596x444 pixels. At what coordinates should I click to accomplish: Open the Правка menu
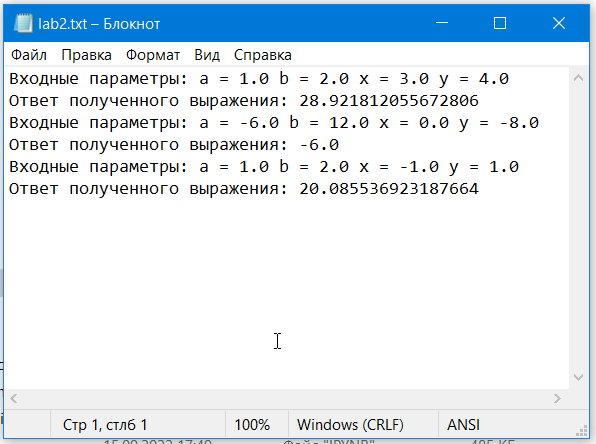point(87,55)
